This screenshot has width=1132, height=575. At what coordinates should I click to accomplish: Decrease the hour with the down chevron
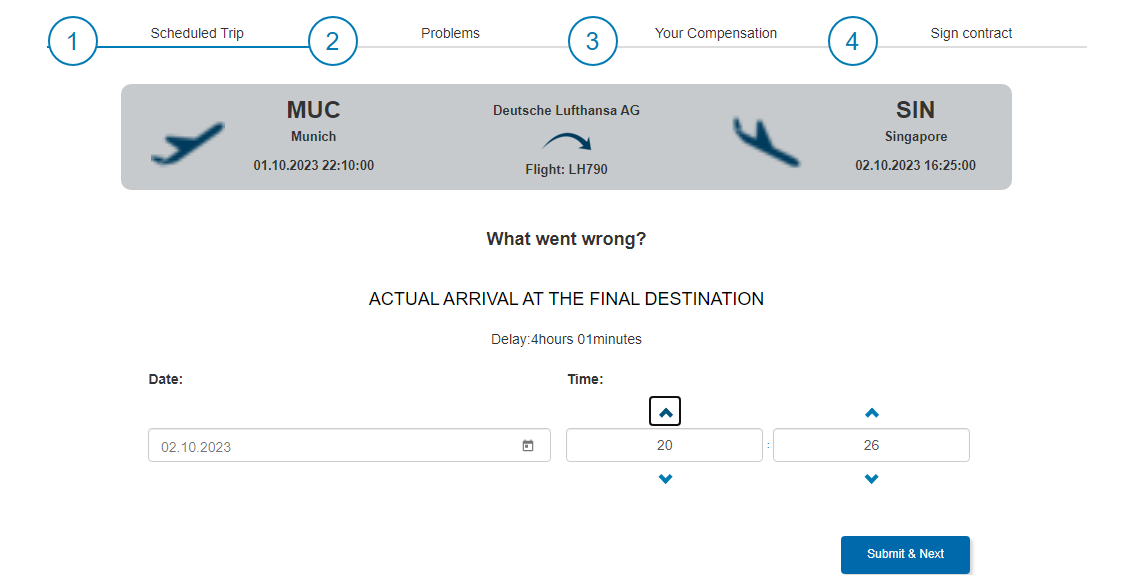pos(666,479)
